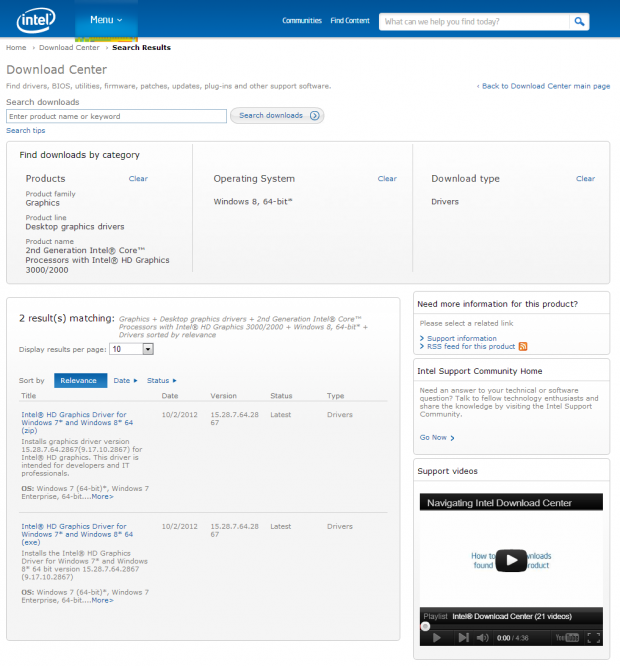
Task: Click the magnifier search icon in header
Action: pos(579,21)
